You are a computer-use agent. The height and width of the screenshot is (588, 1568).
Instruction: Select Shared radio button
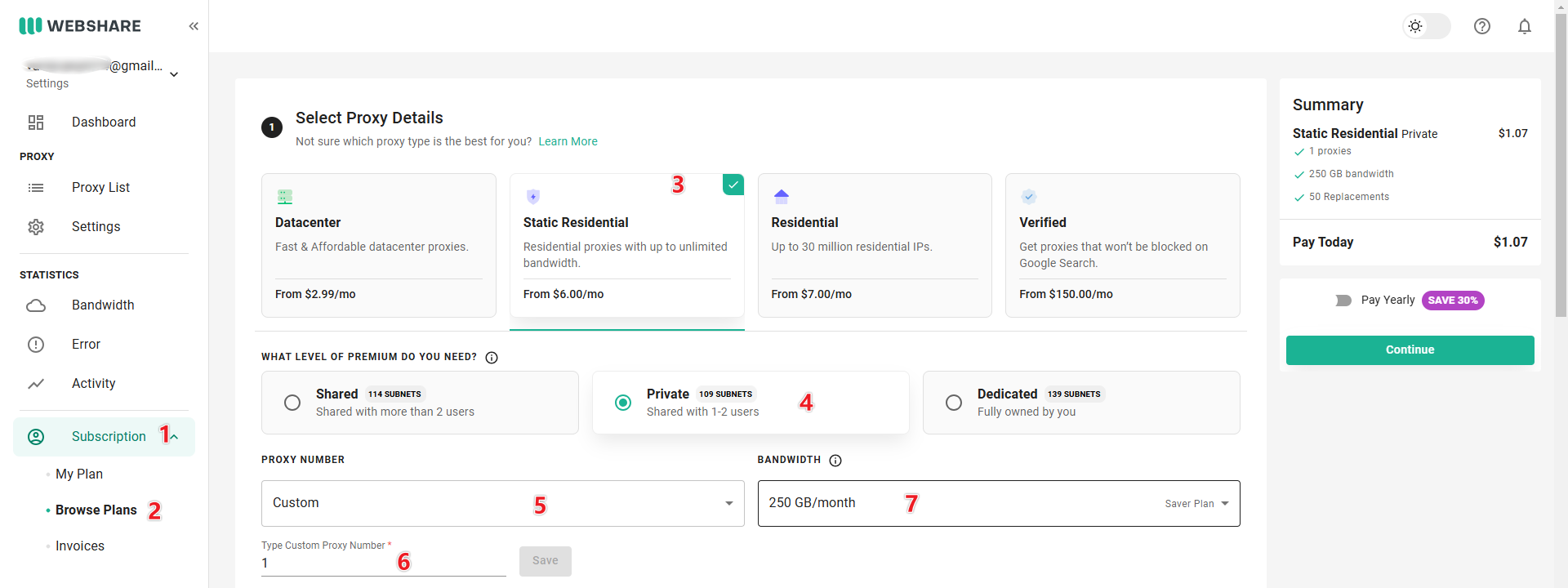coord(292,403)
